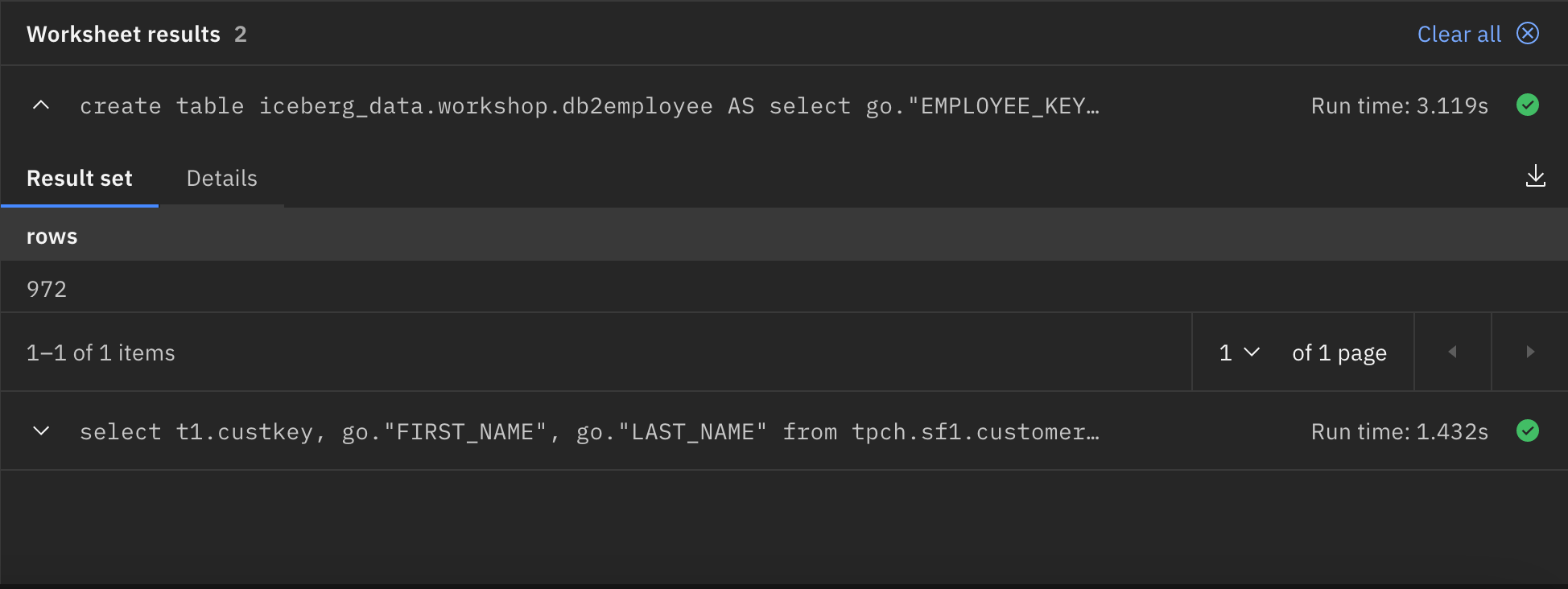Click the of 1 page text
The image size is (1568, 589).
[x=1339, y=353]
